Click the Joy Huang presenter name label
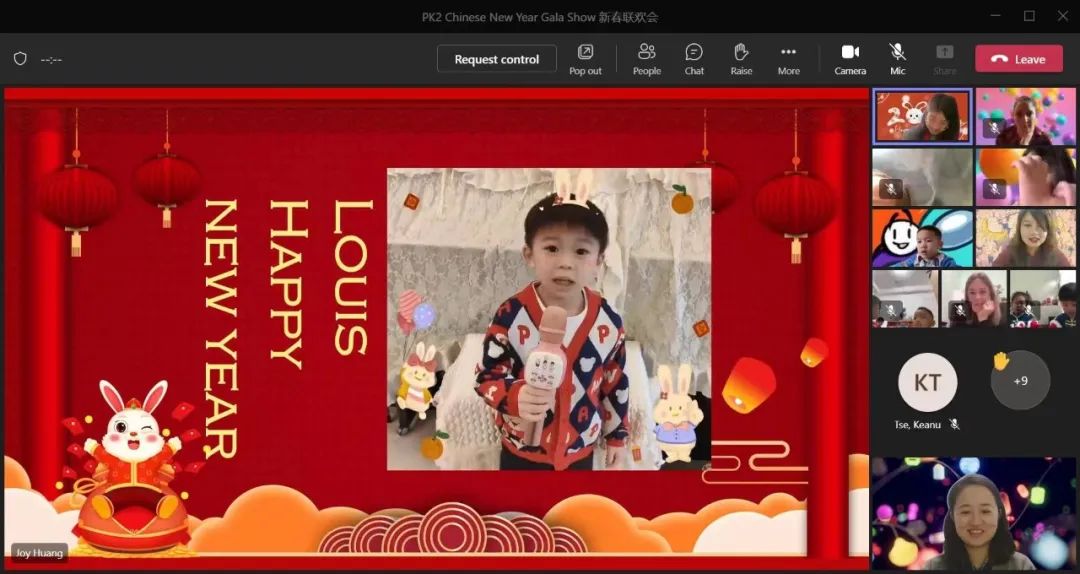Image resolution: width=1080 pixels, height=574 pixels. tap(39, 553)
